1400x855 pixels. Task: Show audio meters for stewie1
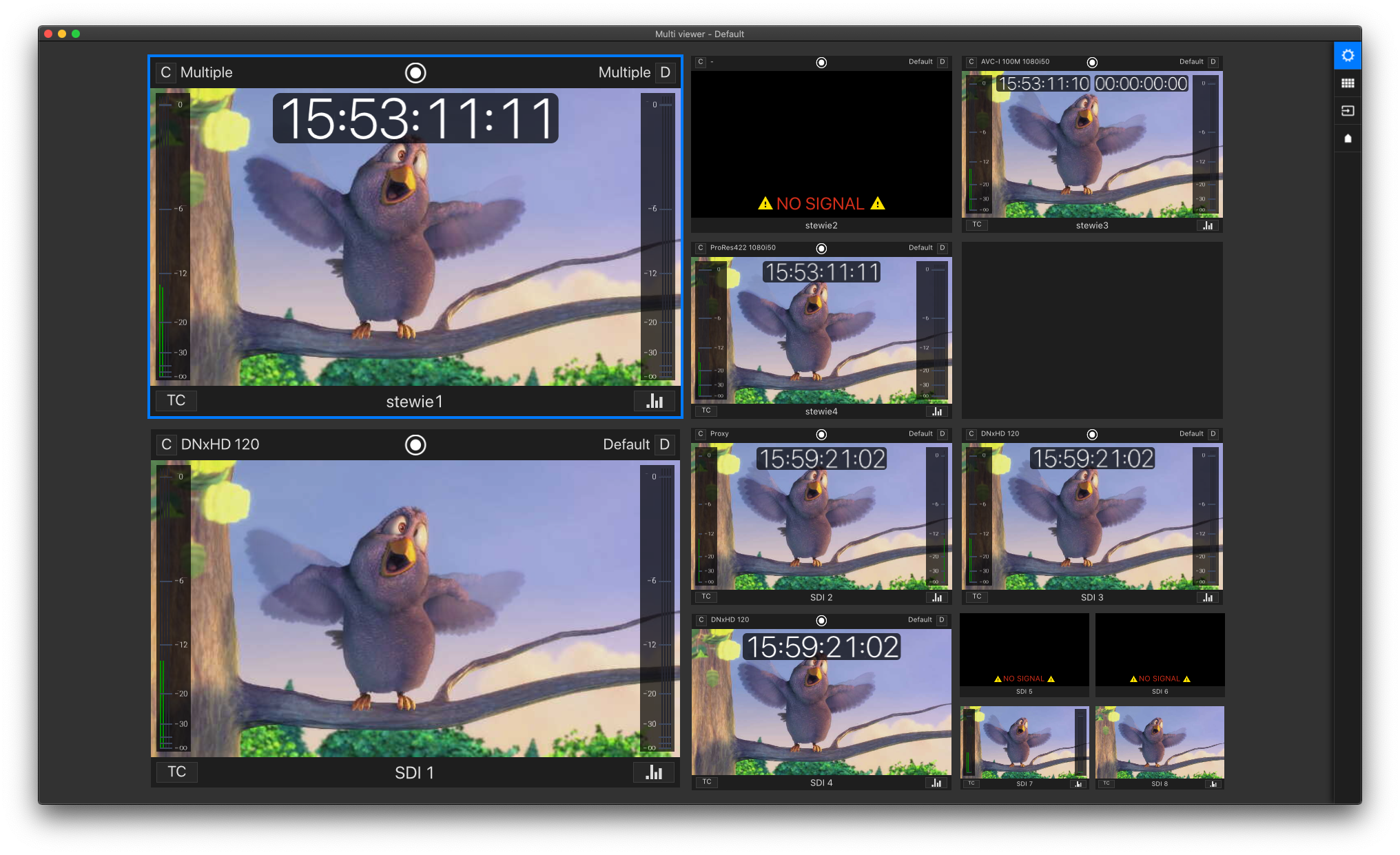(655, 401)
